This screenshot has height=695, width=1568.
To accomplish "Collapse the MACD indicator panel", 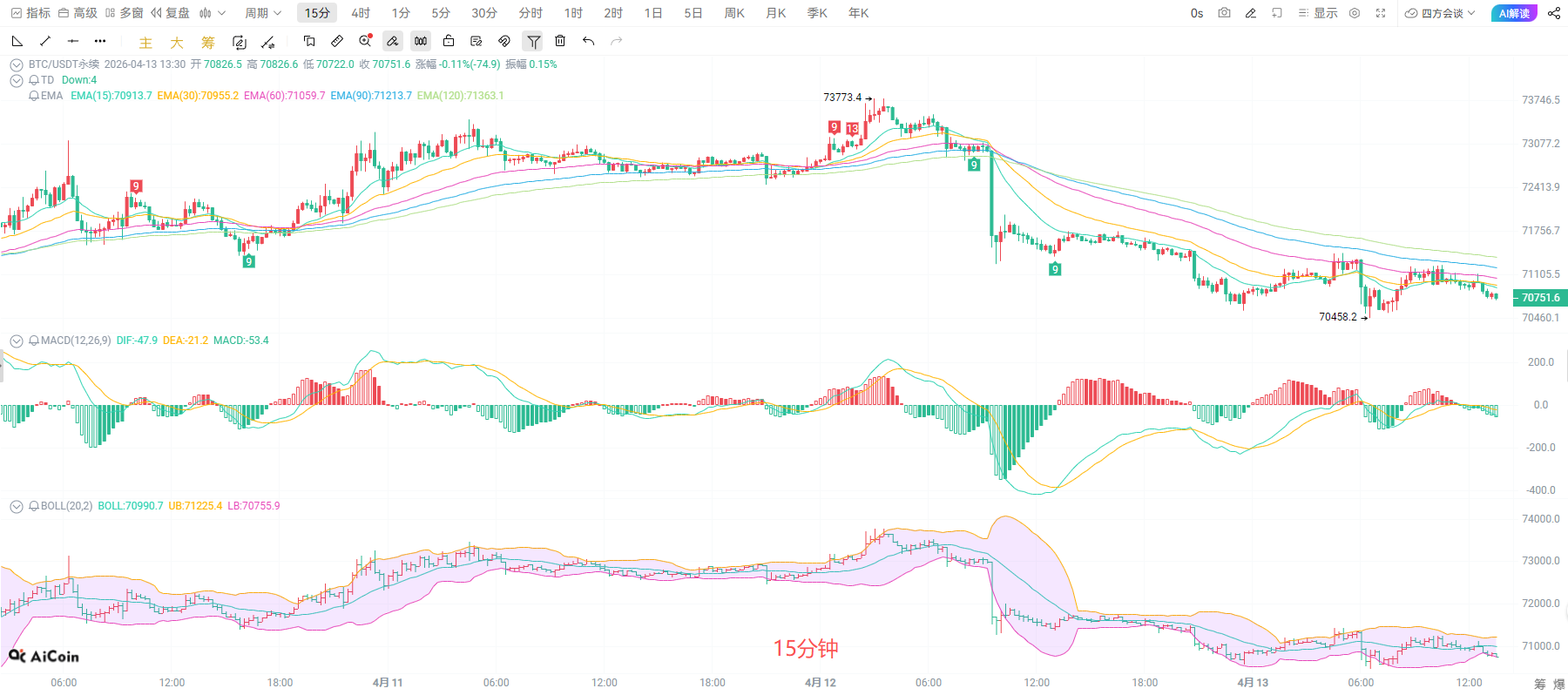I will [x=16, y=341].
